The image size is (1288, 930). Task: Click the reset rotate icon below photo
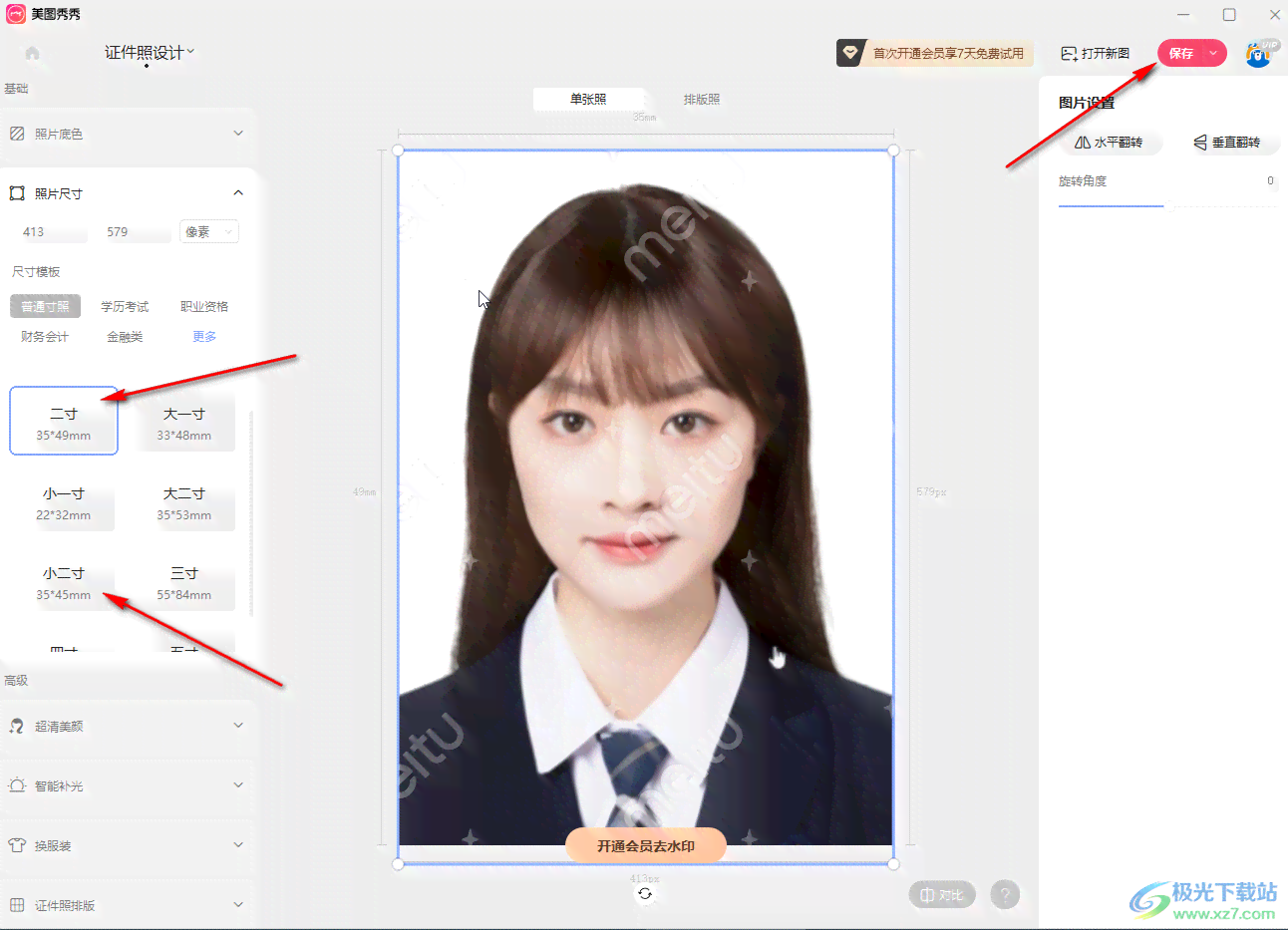coord(645,893)
